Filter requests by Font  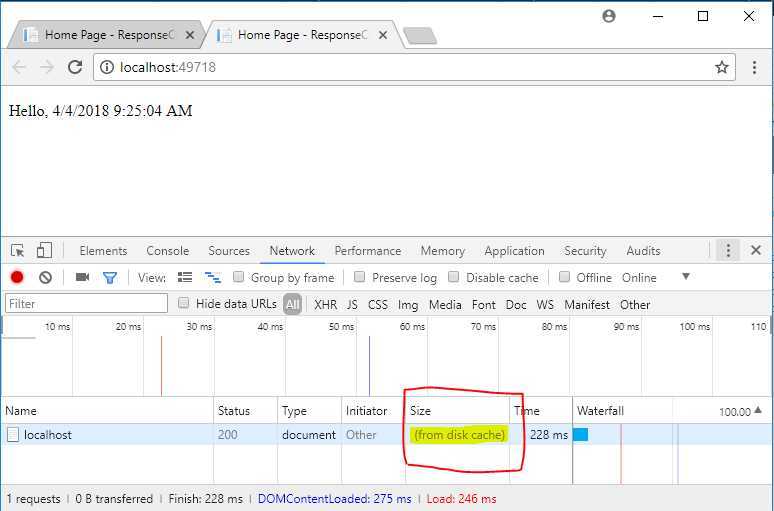[484, 305]
